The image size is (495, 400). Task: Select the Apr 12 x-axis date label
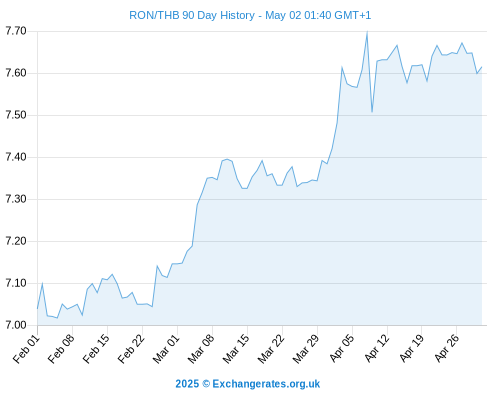(377, 349)
